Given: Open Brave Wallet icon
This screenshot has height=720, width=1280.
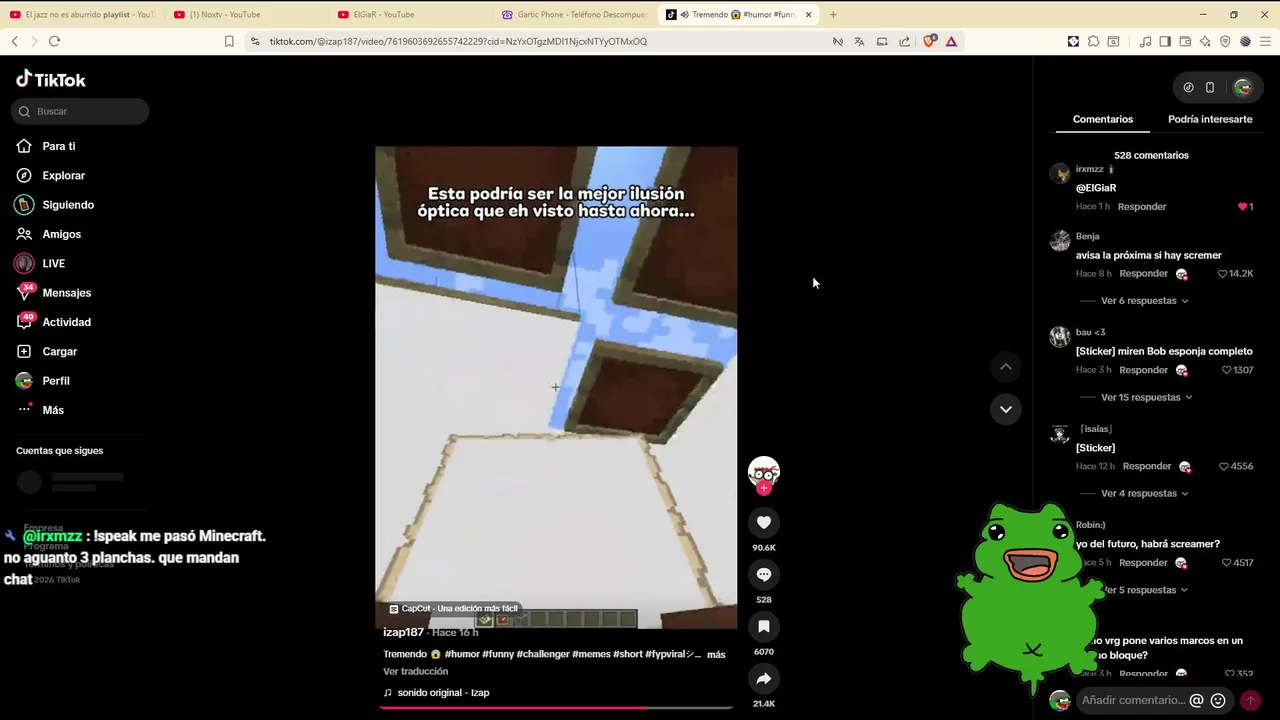Looking at the screenshot, I should [1185, 41].
